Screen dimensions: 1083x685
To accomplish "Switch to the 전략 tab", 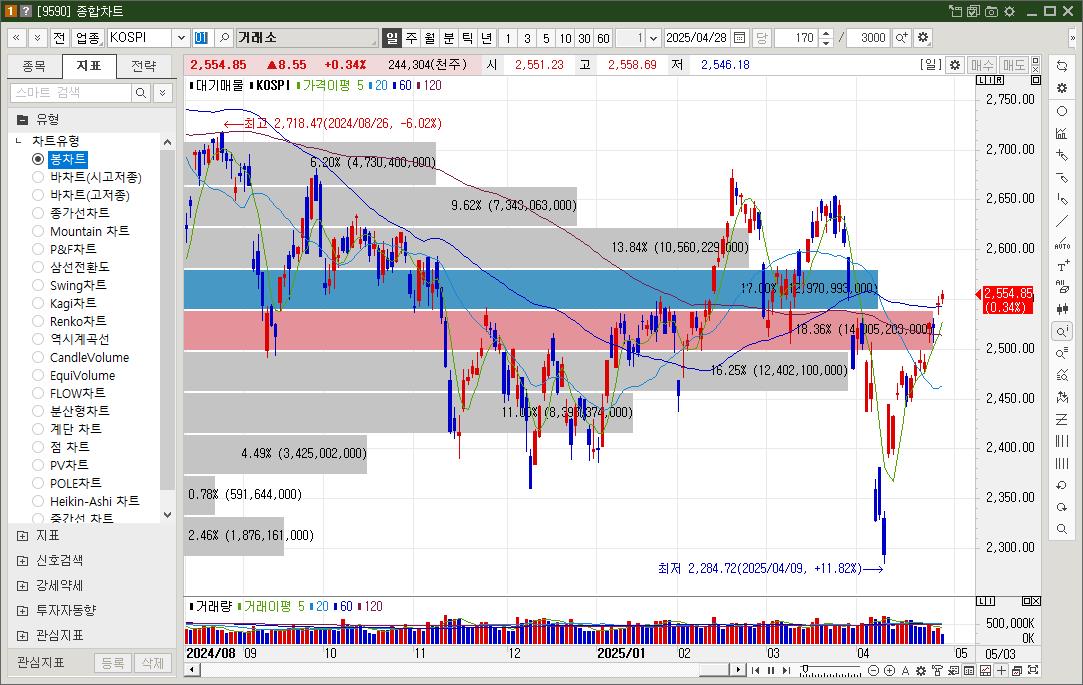I will tap(144, 66).
